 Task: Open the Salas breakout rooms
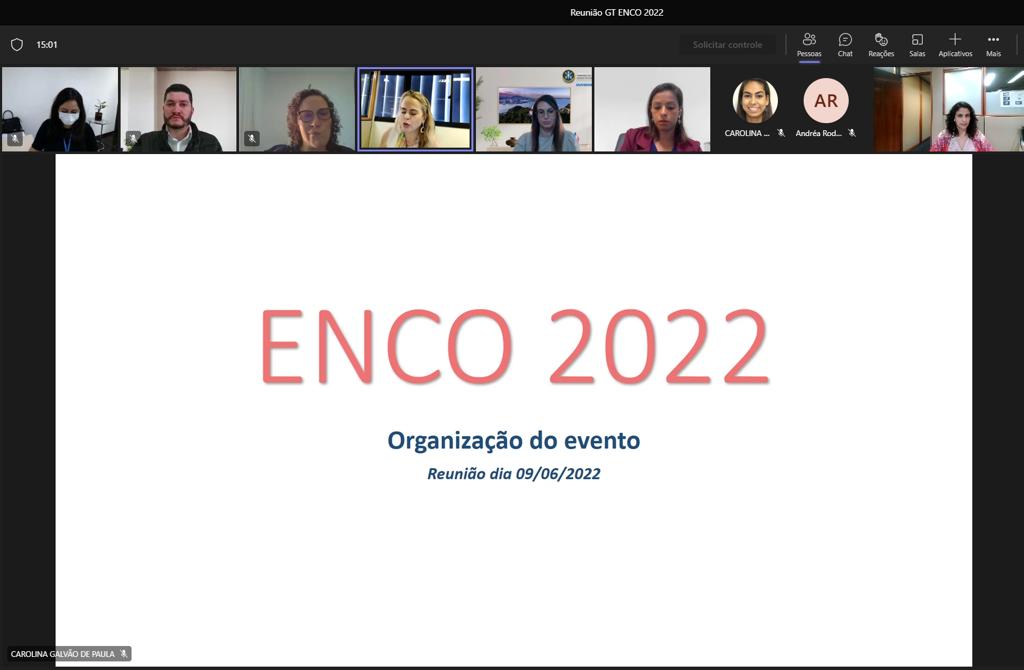[x=917, y=45]
